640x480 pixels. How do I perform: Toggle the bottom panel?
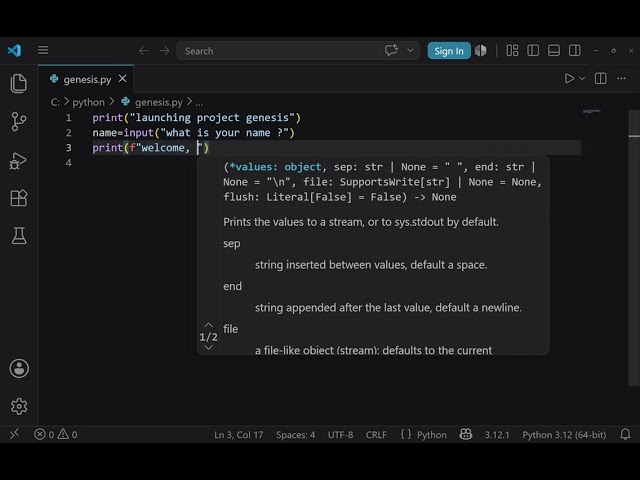554,50
